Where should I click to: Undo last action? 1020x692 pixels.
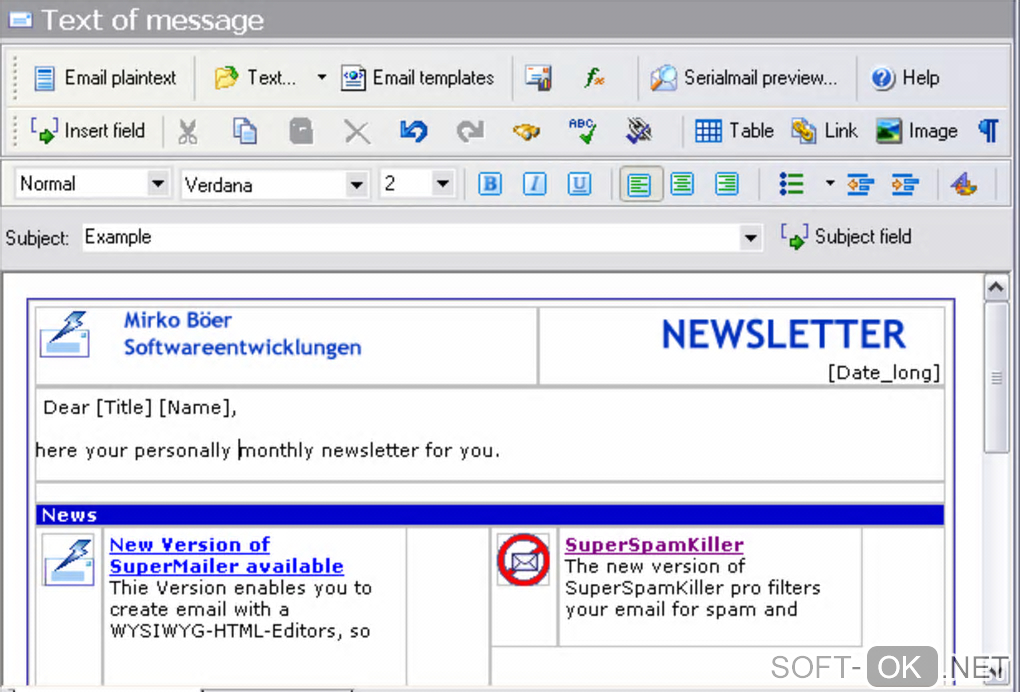click(413, 131)
